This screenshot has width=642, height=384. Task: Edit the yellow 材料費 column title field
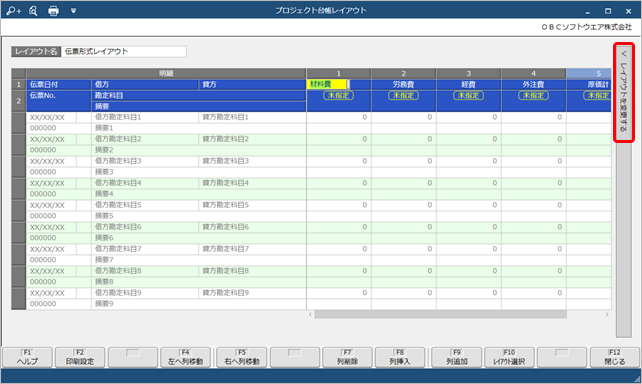(x=328, y=84)
